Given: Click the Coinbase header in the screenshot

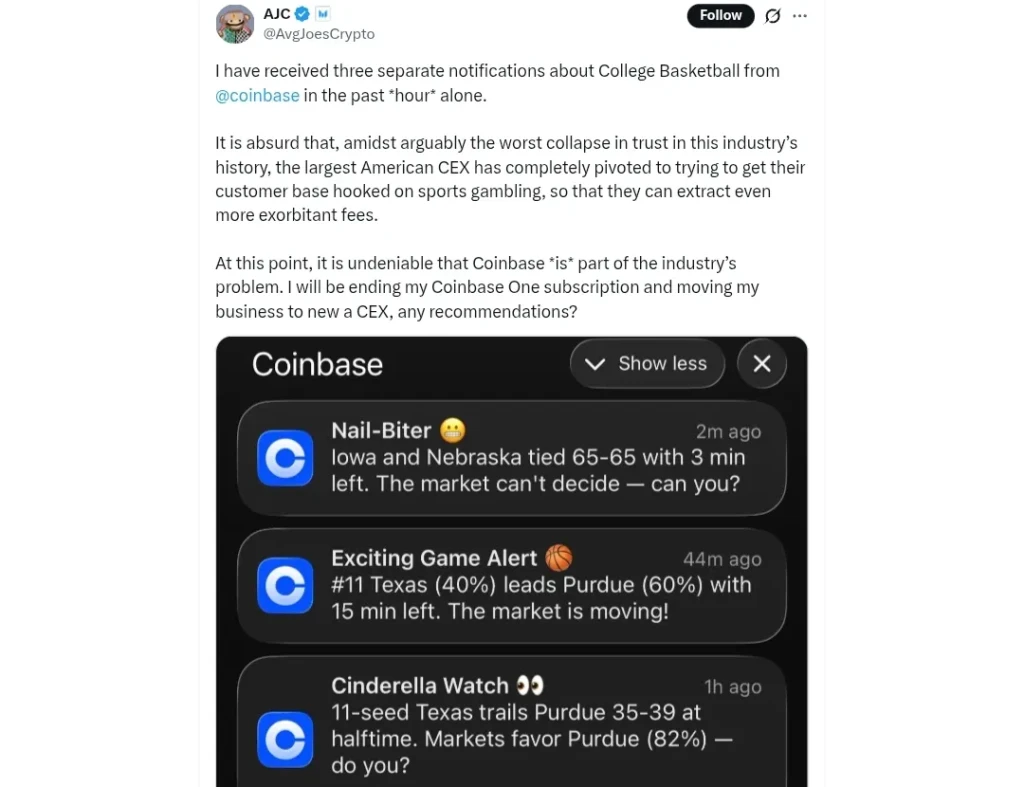Looking at the screenshot, I should [x=317, y=364].
